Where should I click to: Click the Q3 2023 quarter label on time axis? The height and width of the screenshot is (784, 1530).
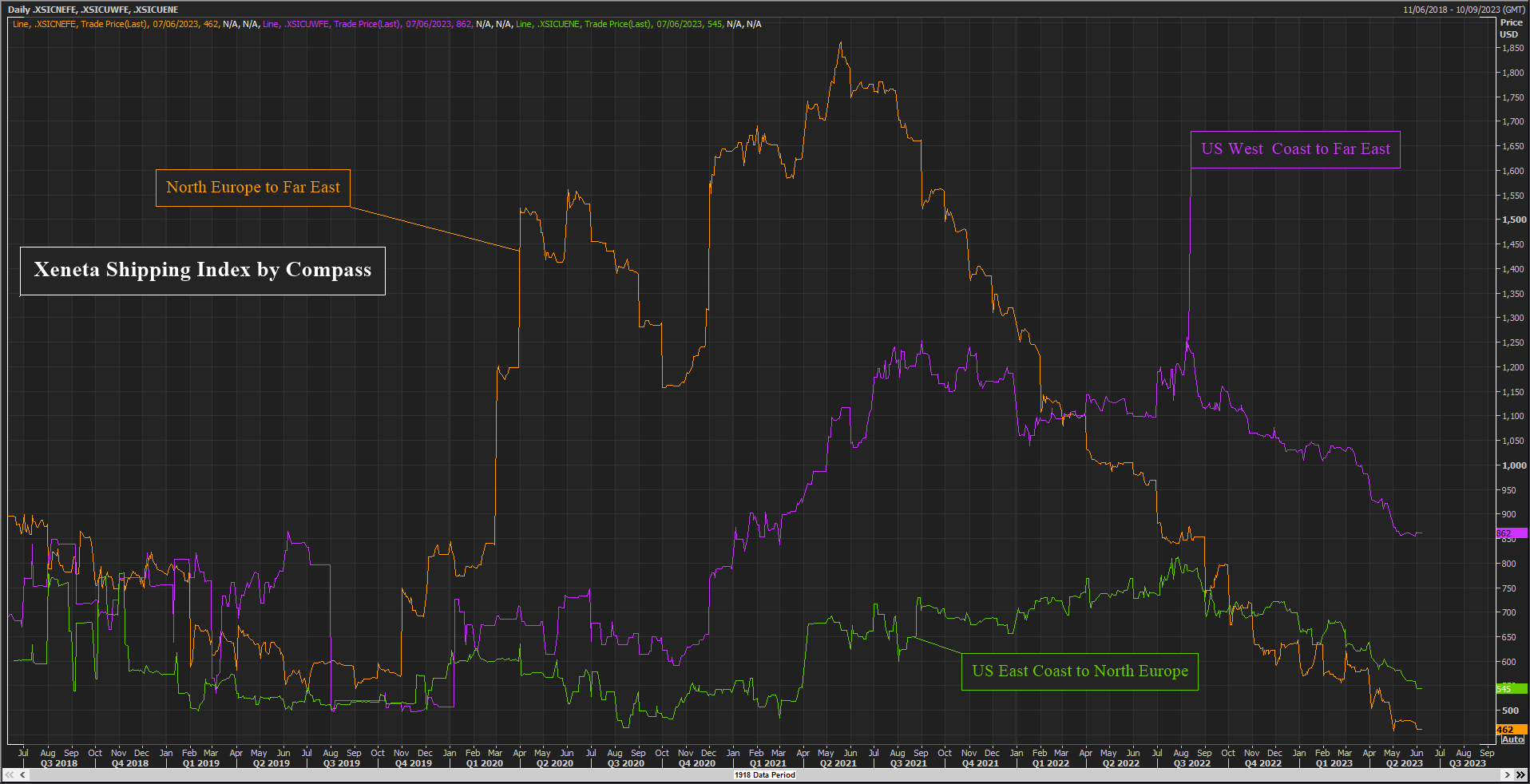click(x=1468, y=763)
